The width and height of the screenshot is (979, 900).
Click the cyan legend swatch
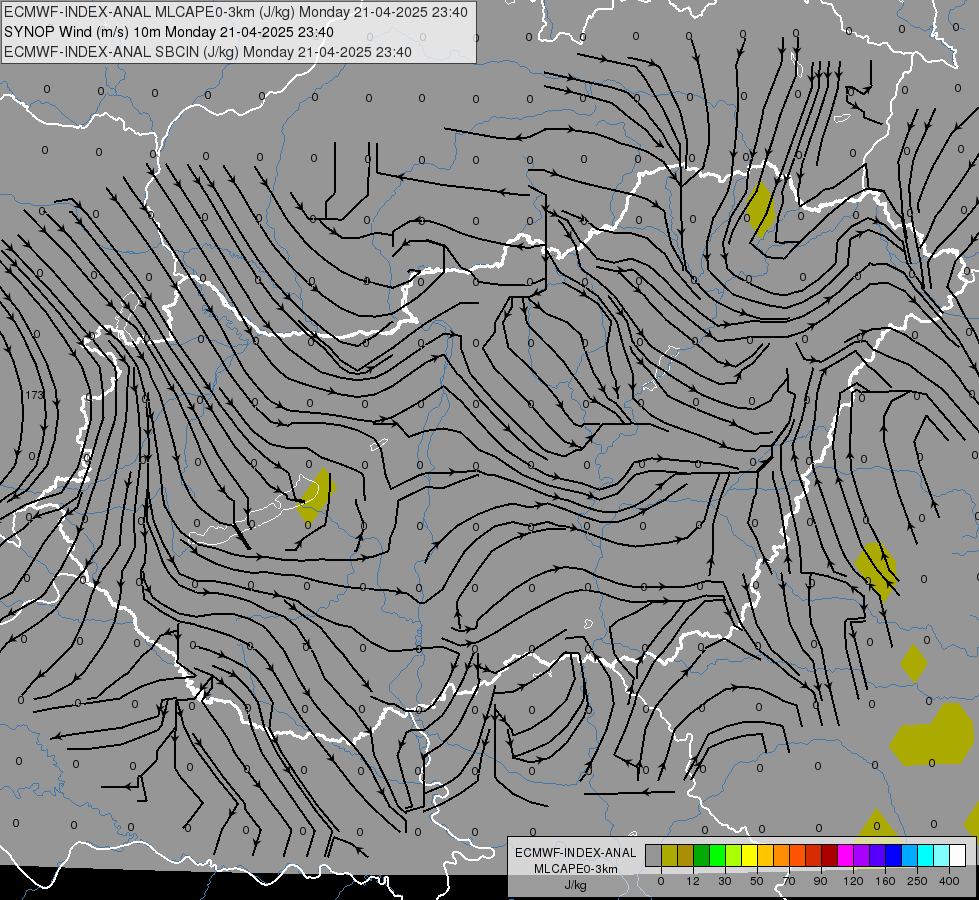click(x=926, y=855)
